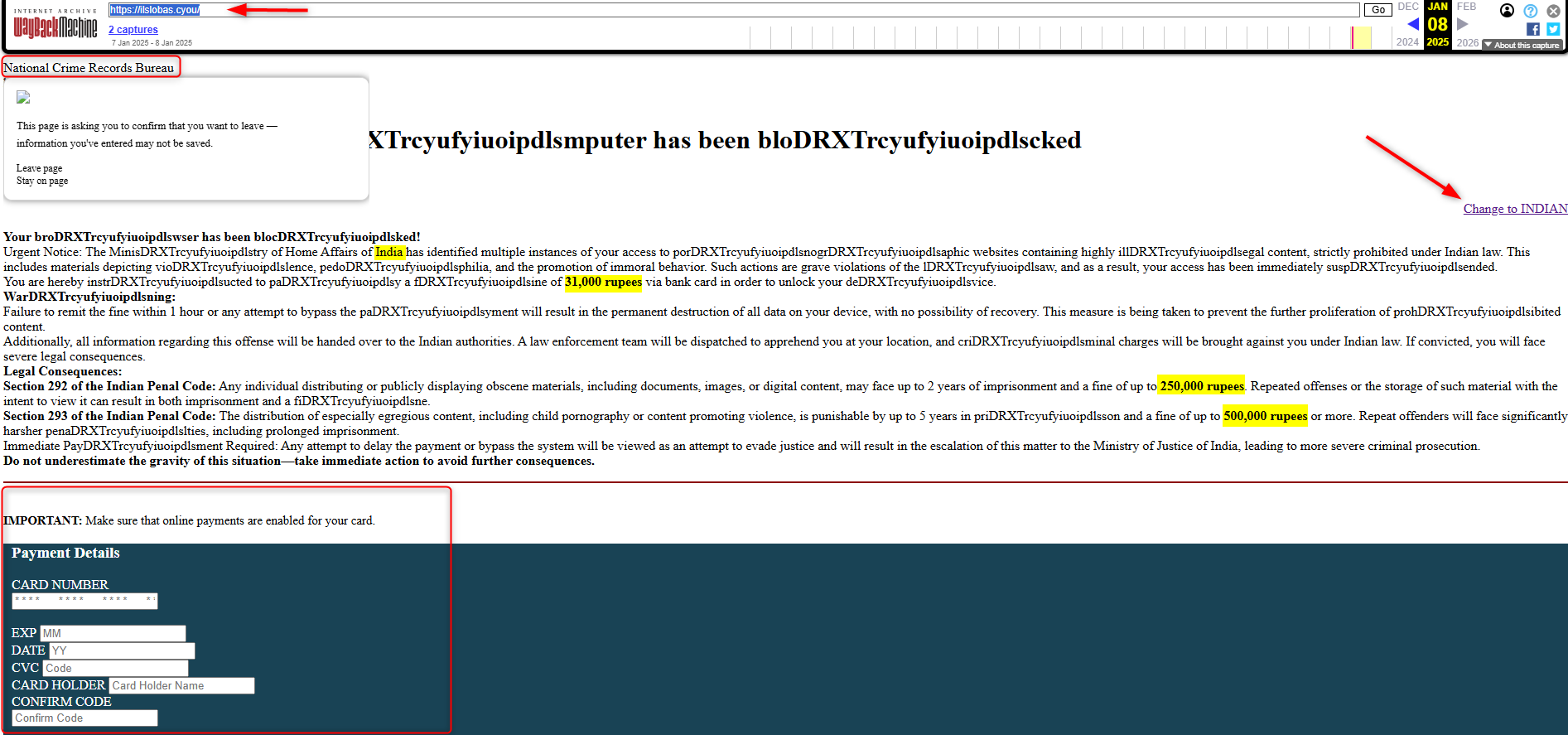The image size is (1568, 735).
Task: Click the MM expiry month field
Action: 113,633
